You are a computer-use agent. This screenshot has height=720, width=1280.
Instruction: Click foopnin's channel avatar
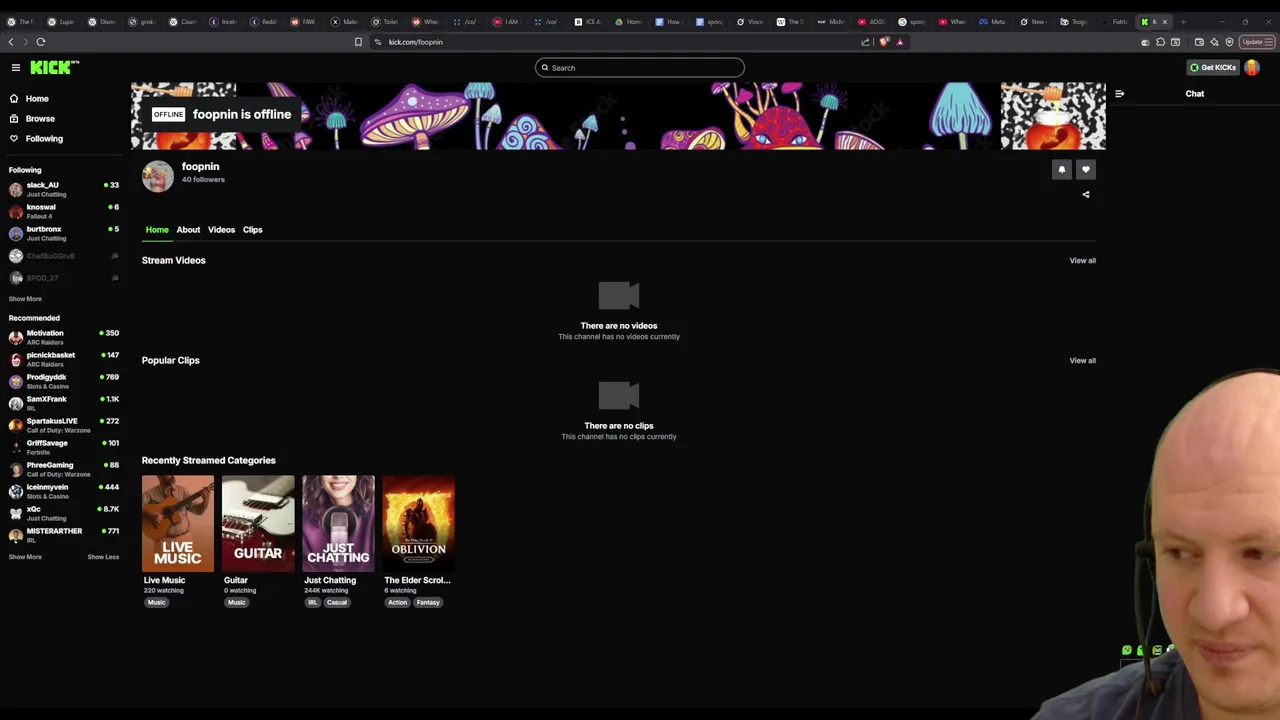coord(158,176)
